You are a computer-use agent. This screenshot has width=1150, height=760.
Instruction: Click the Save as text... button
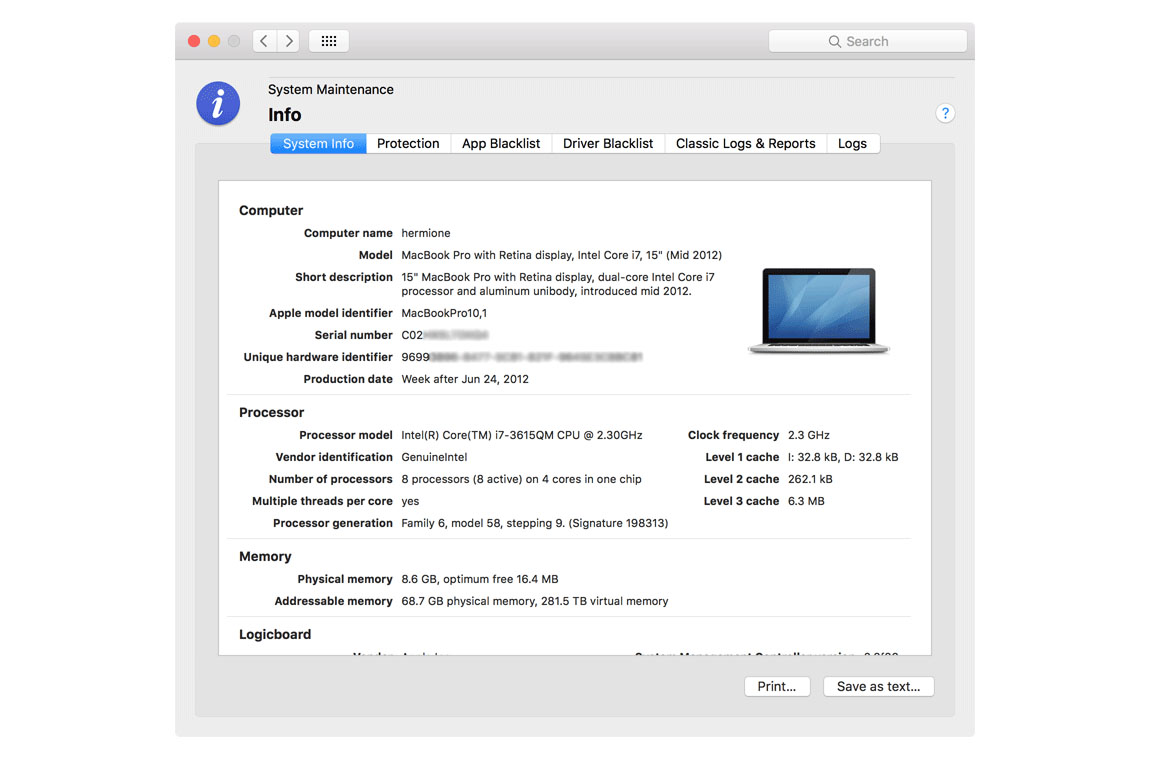878,686
